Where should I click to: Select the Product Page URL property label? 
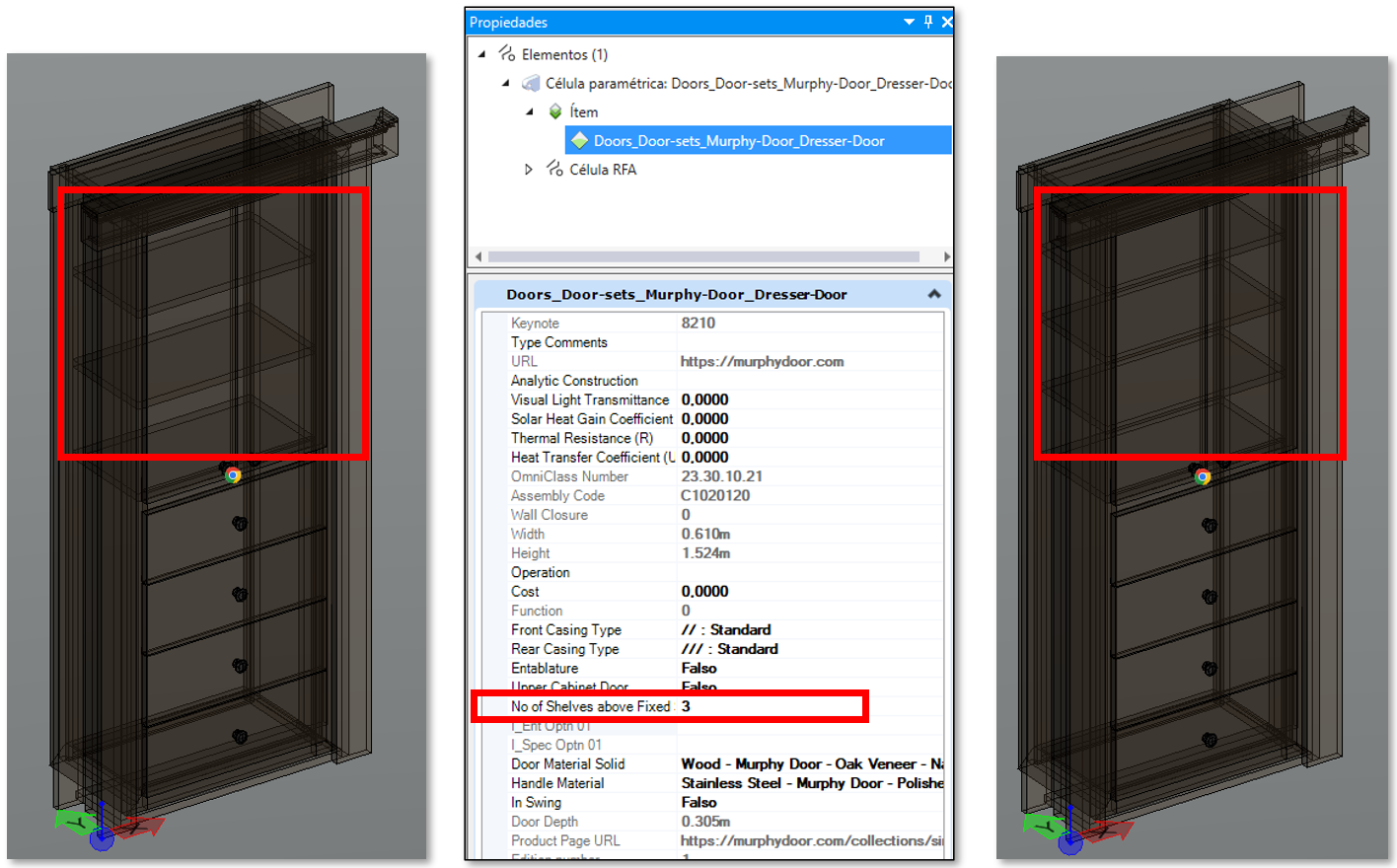pos(565,840)
